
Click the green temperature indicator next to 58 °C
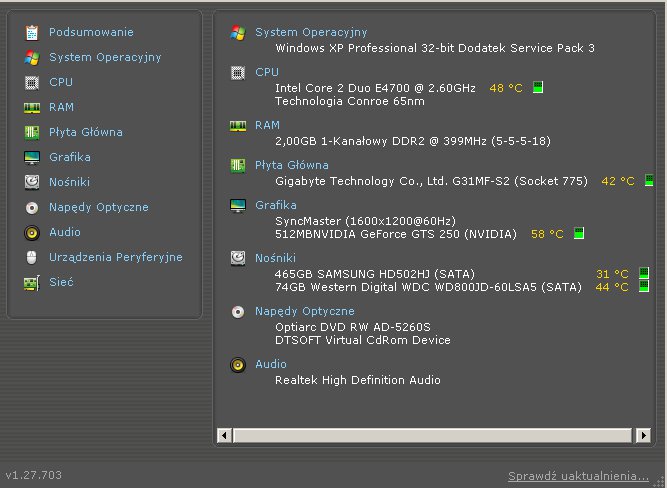pos(579,233)
